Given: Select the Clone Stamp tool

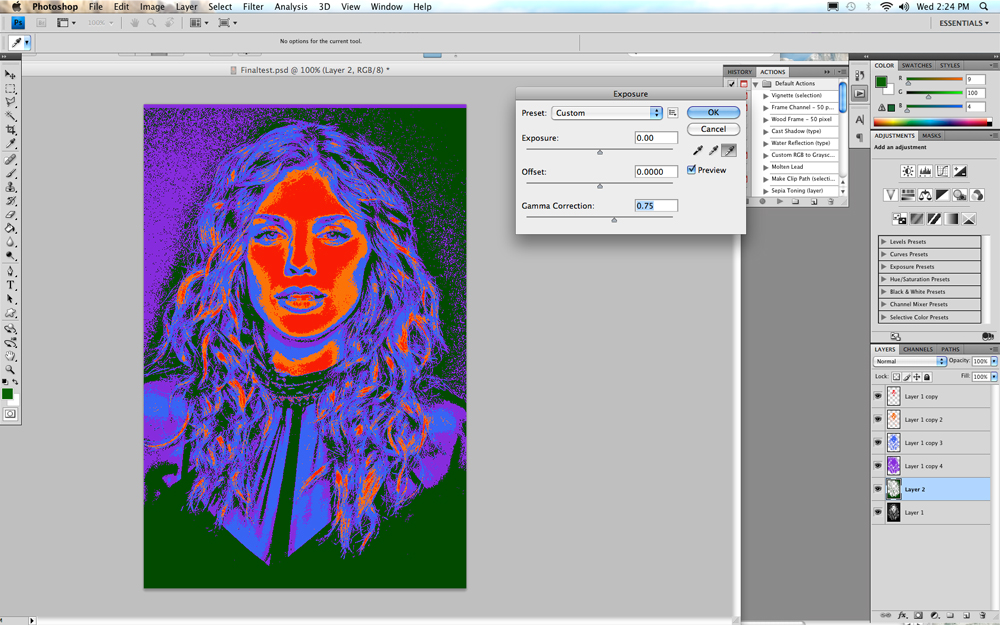Looking at the screenshot, I should coord(10,187).
